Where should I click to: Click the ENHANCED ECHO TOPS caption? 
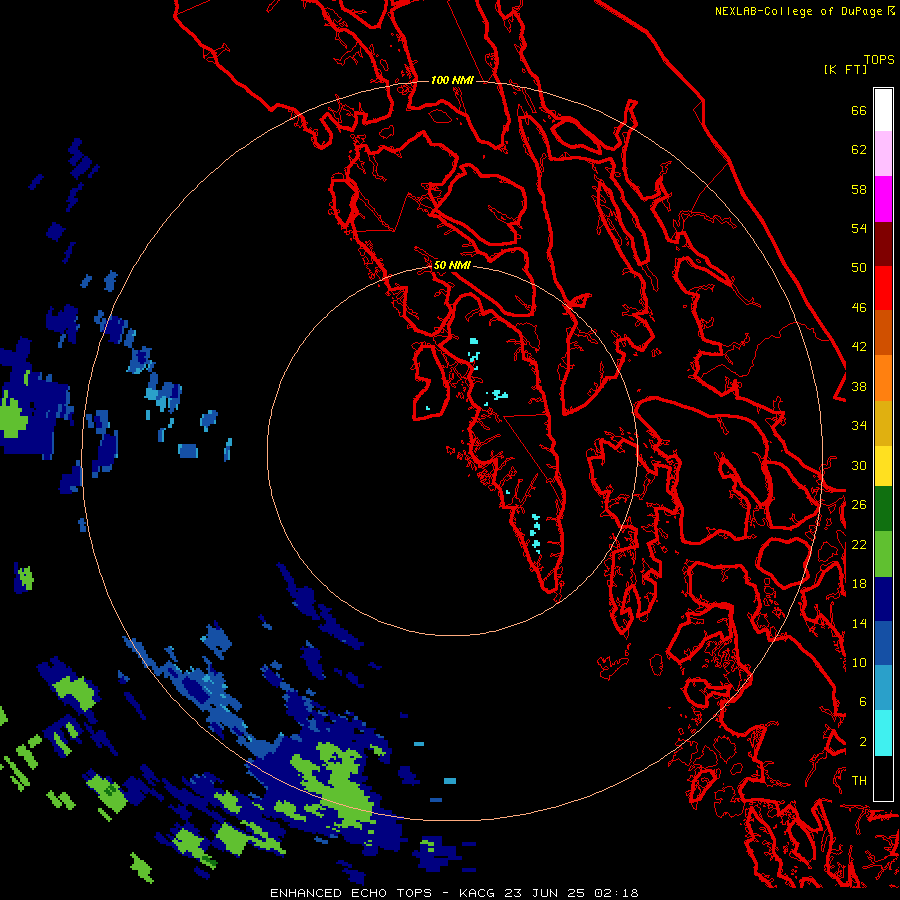click(351, 893)
